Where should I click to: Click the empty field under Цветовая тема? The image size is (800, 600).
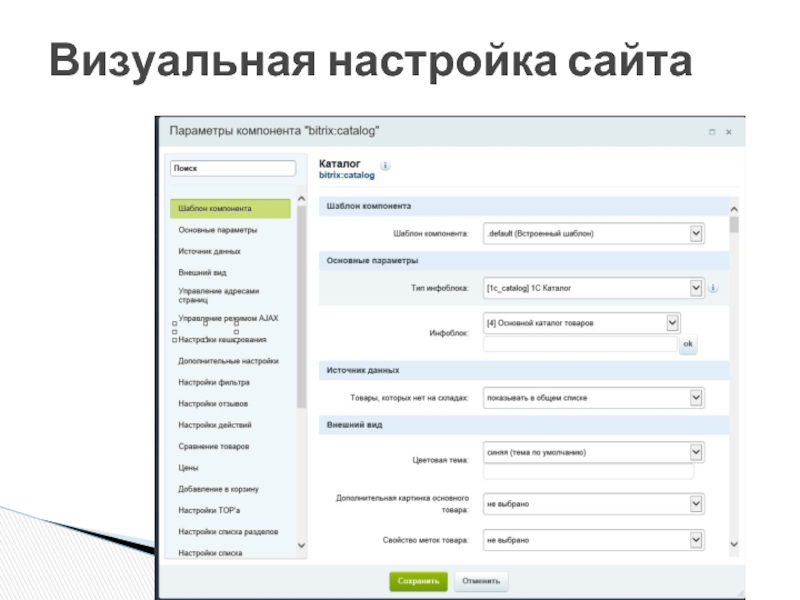click(588, 472)
